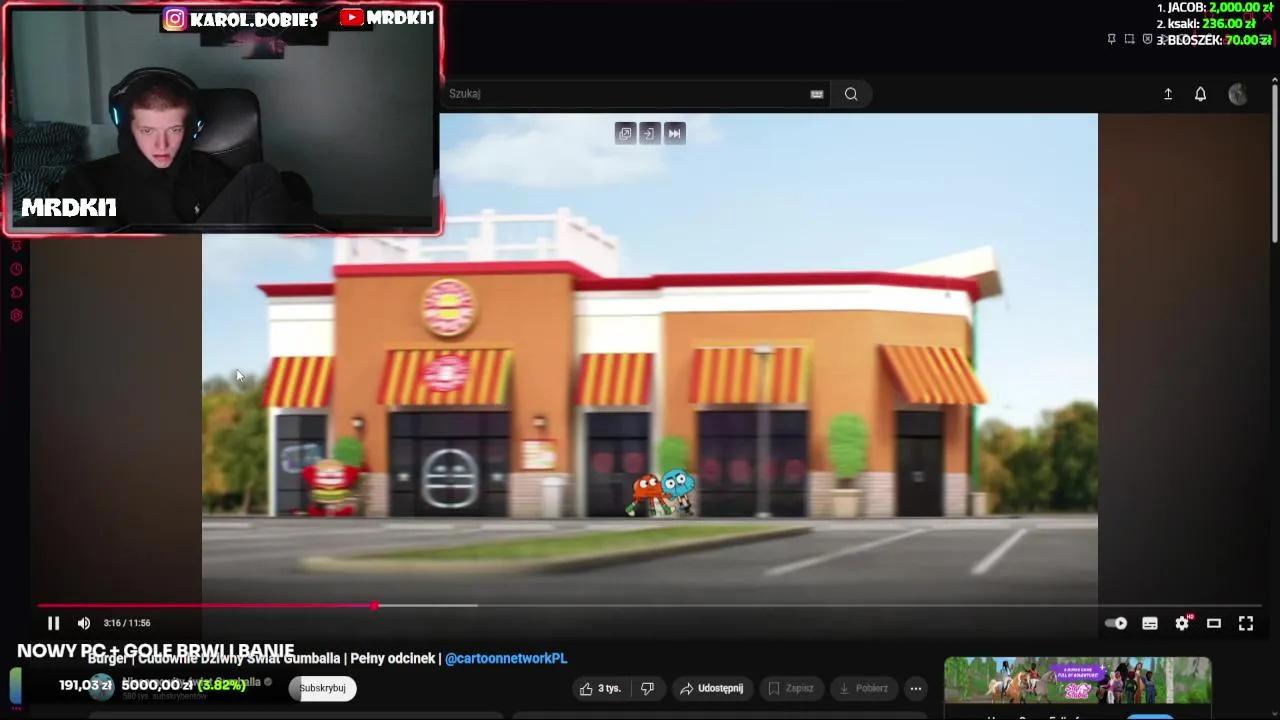Turn on subtitles in the player
1280x720 pixels.
tap(1150, 623)
